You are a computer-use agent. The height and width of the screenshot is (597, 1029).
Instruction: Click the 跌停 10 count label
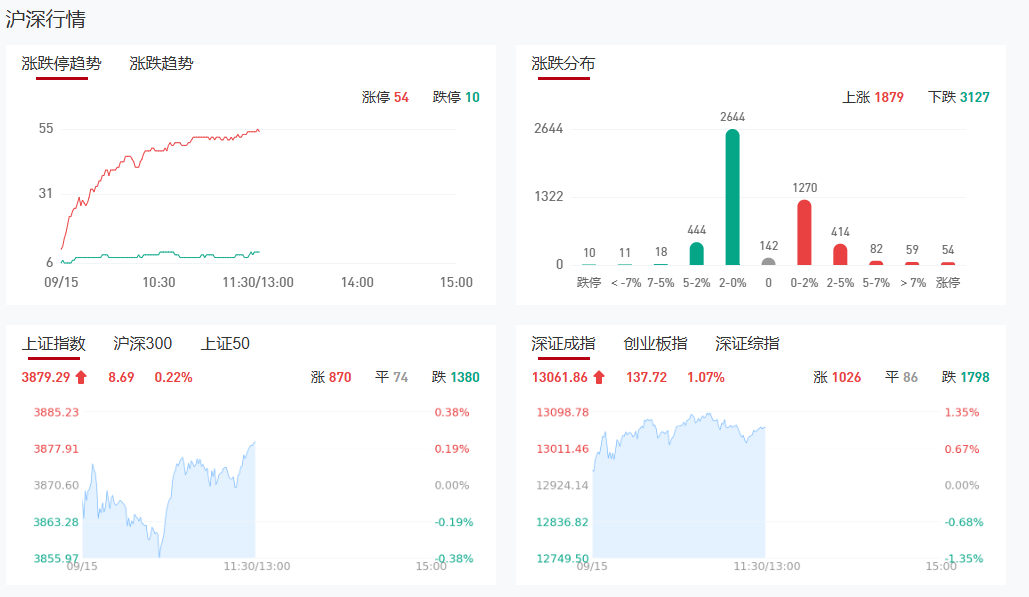456,97
